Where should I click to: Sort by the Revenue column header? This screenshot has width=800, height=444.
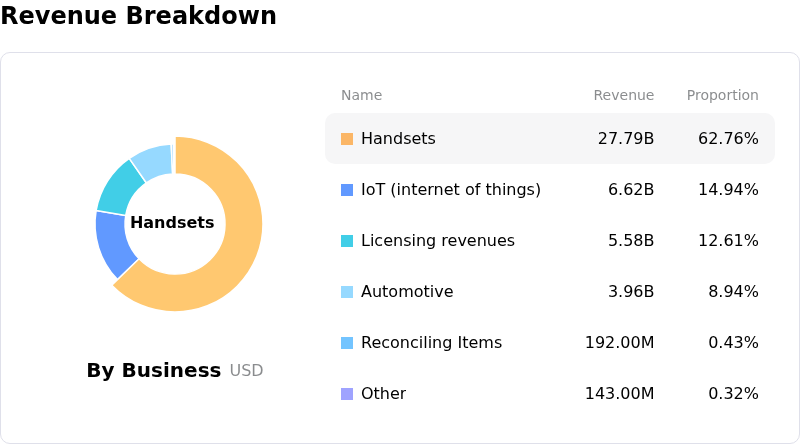[x=623, y=96]
